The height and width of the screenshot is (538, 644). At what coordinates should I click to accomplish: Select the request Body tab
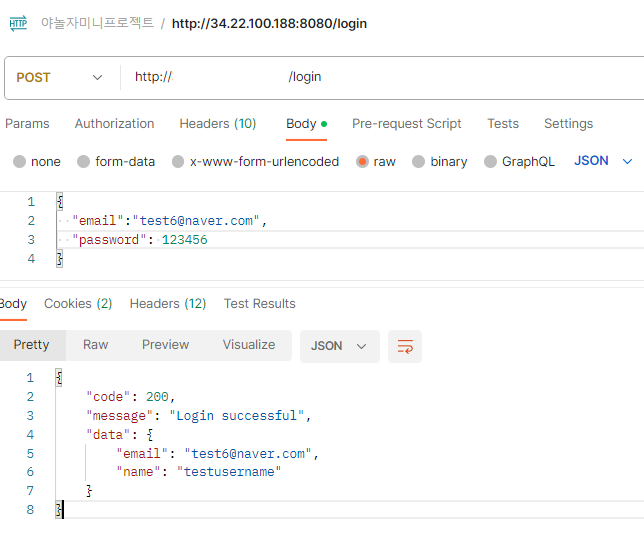point(306,124)
